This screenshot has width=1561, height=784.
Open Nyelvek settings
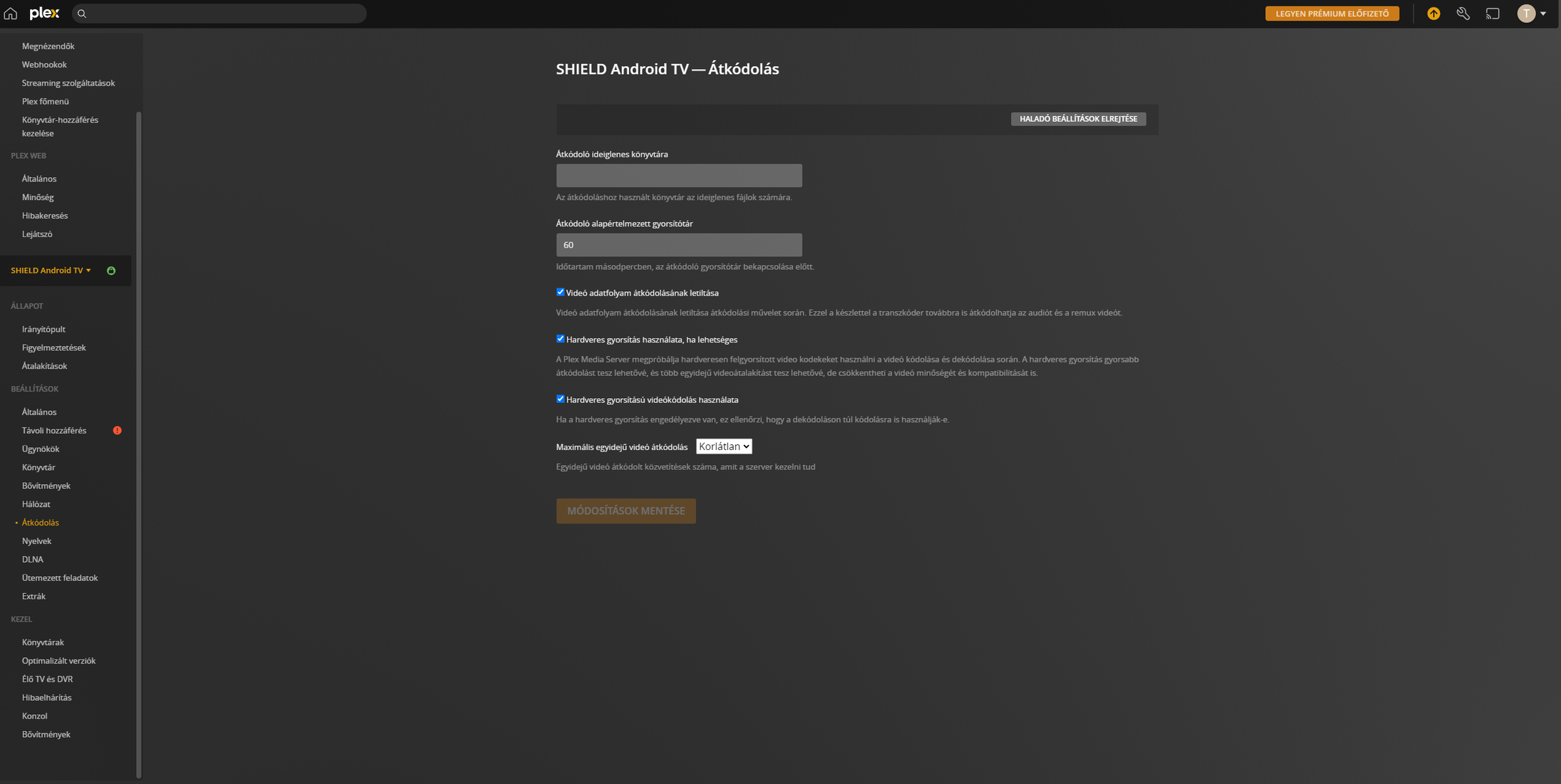(x=36, y=542)
